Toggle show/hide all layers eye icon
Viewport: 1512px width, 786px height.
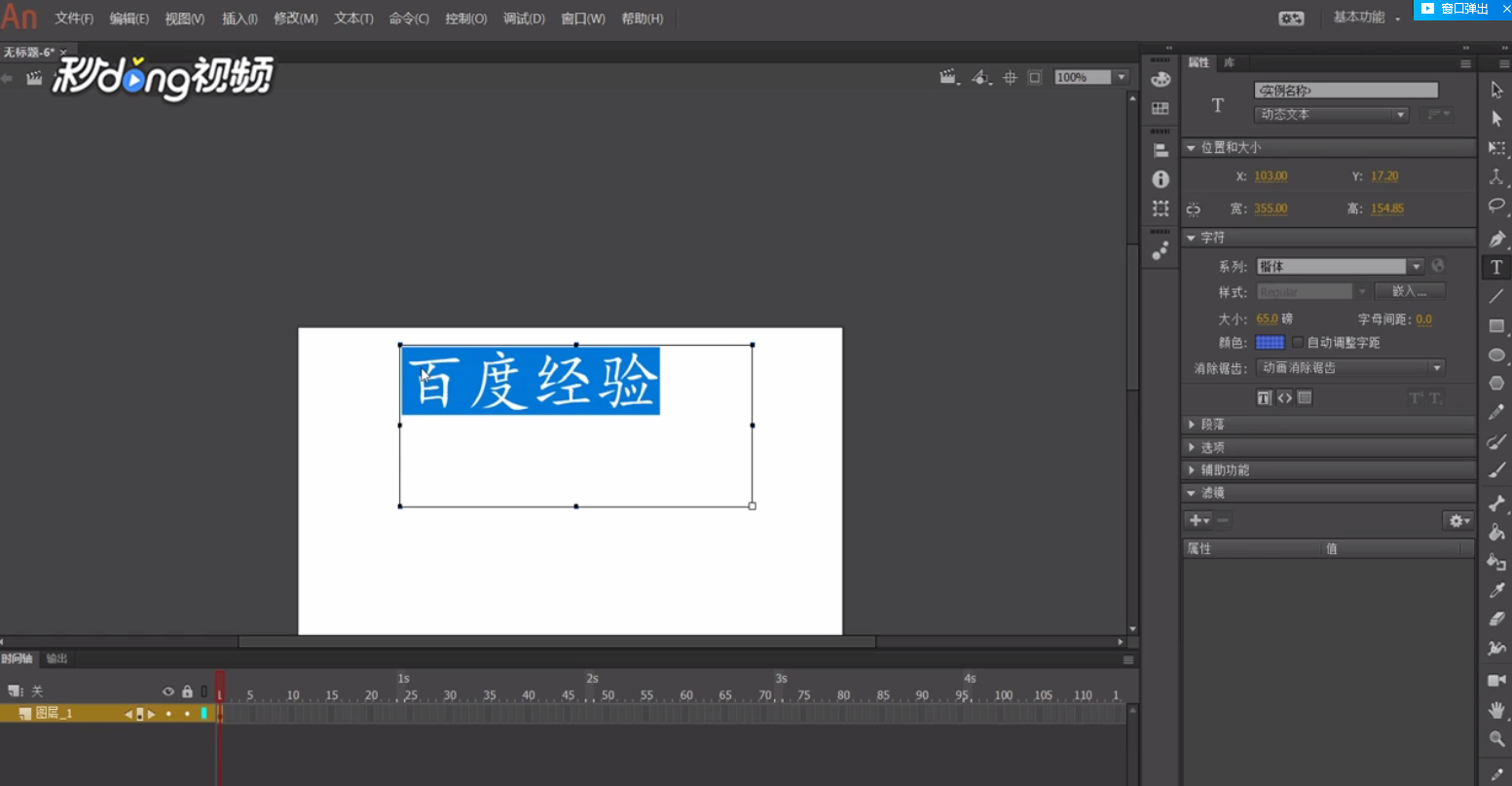coord(167,692)
